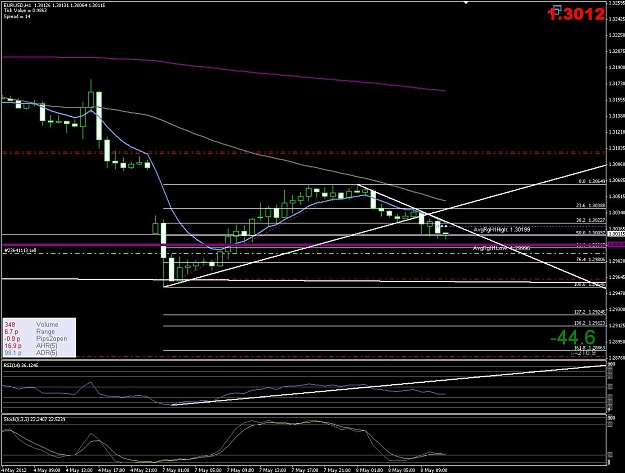Click the sell order label on the dashed line
625x473 pixels.
(x=20, y=250)
